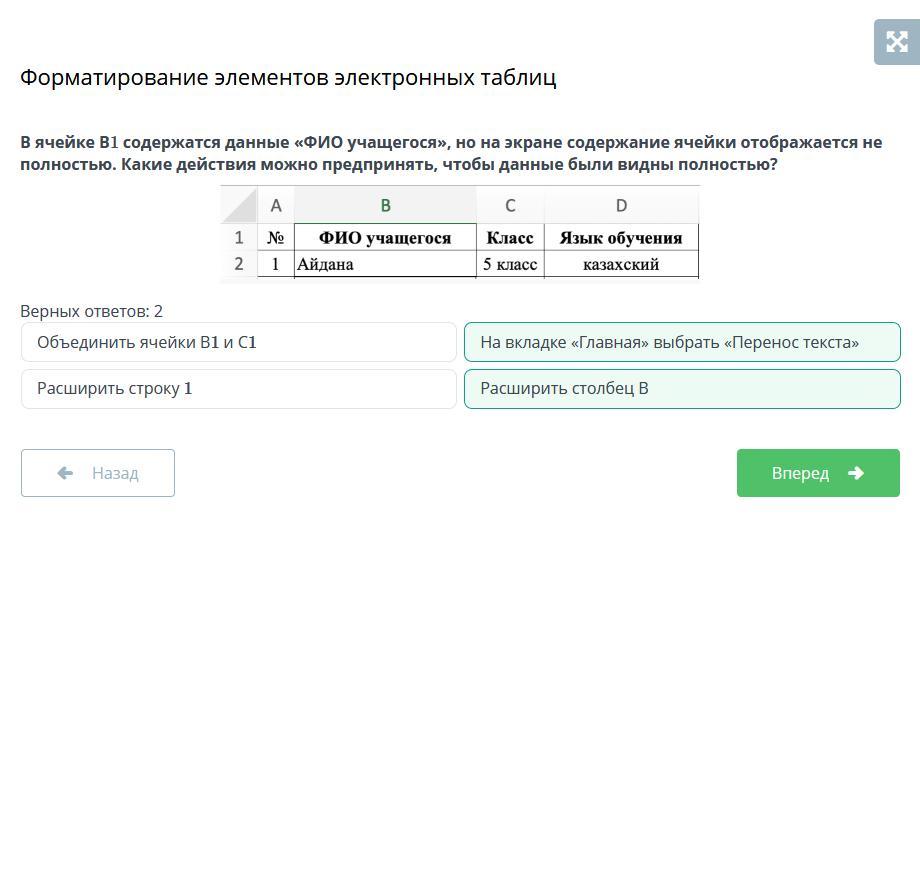The height and width of the screenshot is (870, 920).
Task: Click the fullscreen expand icon
Action: pos(896,42)
